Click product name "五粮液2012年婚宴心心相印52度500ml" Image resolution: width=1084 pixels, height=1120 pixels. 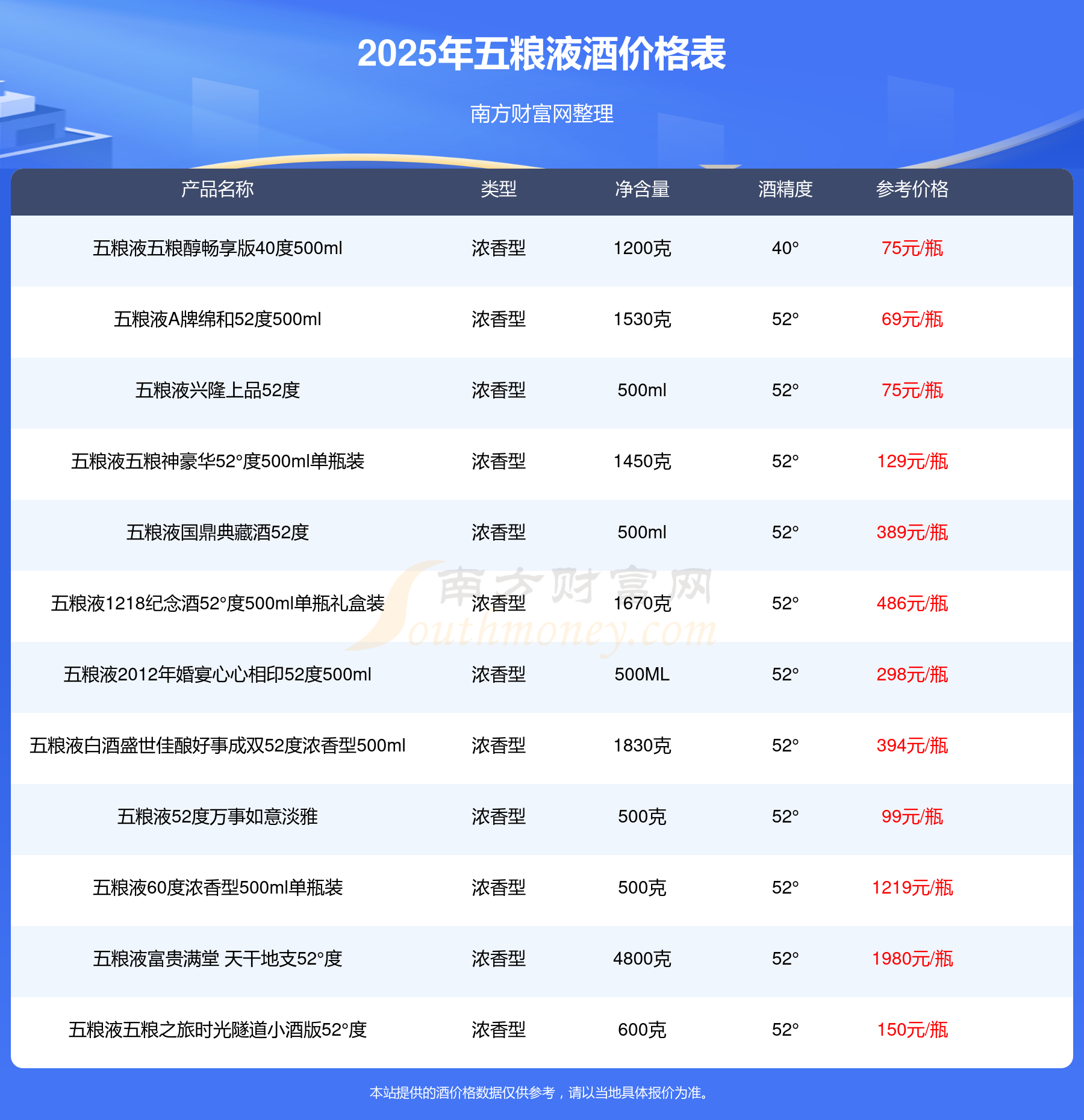217,674
